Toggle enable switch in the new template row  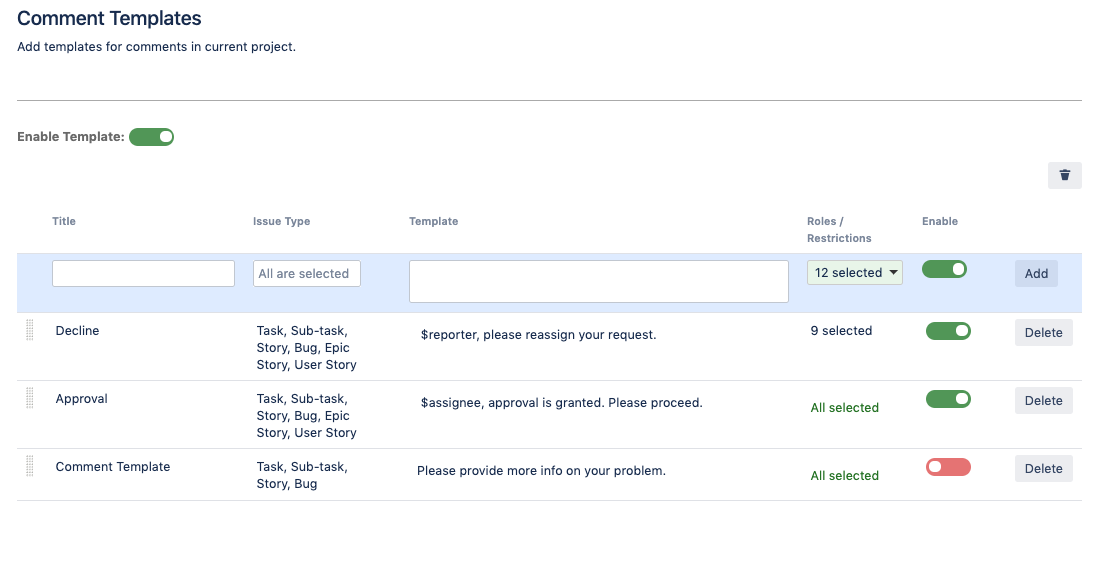944,269
